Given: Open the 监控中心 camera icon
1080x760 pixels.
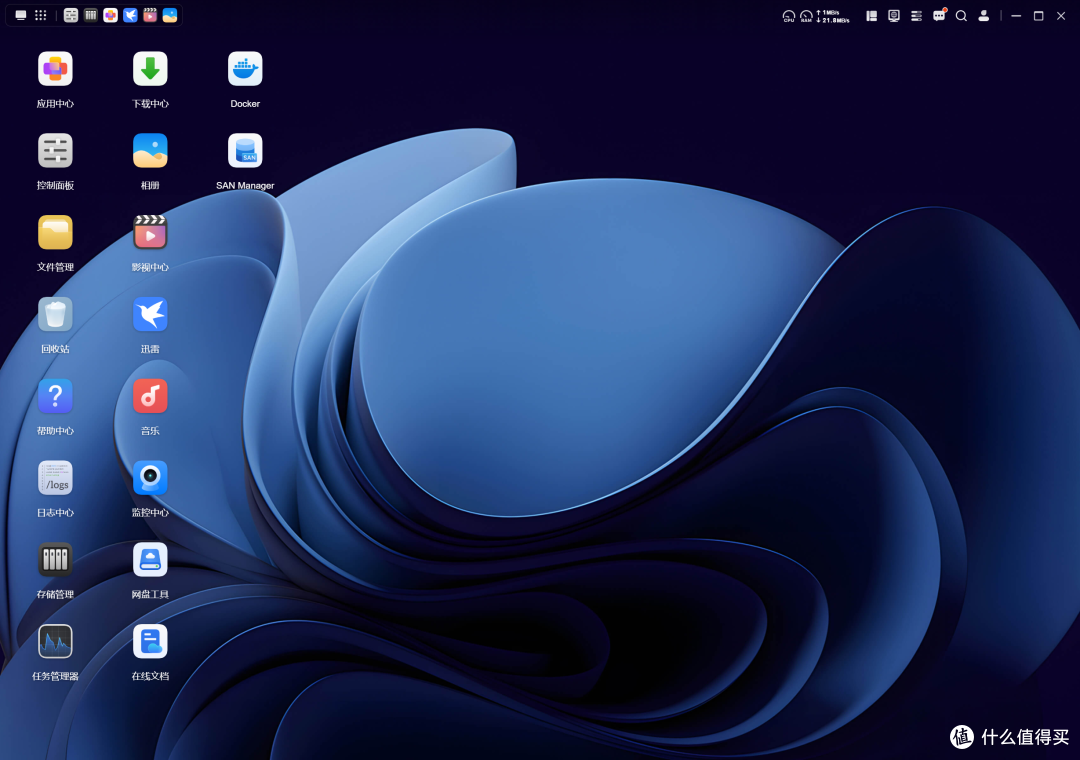Looking at the screenshot, I should pos(150,478).
